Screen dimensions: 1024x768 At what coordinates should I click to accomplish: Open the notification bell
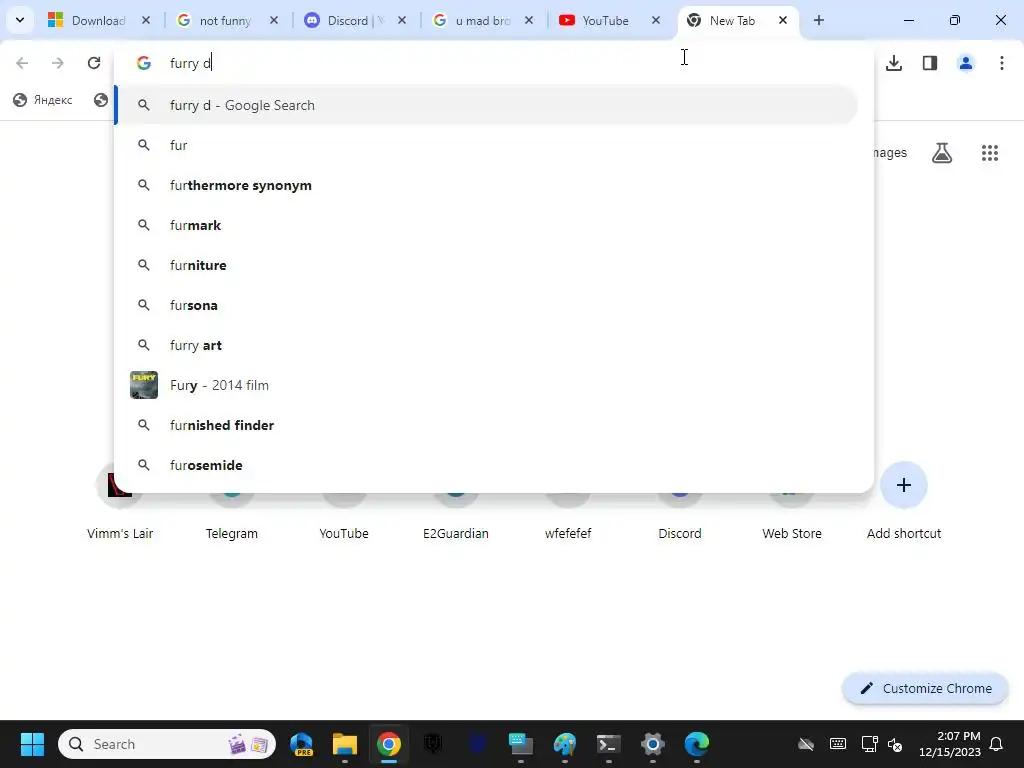click(997, 744)
